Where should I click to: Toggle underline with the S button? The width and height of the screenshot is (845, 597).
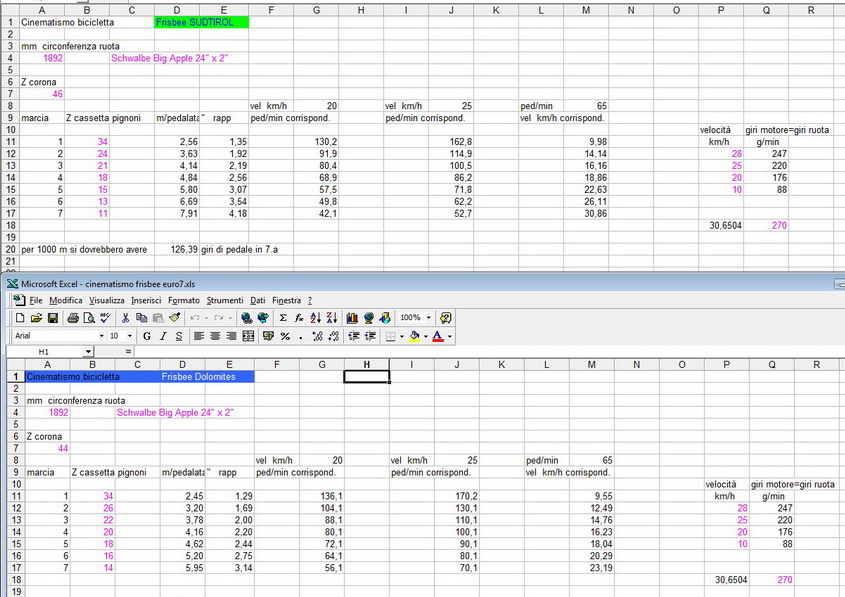click(179, 336)
